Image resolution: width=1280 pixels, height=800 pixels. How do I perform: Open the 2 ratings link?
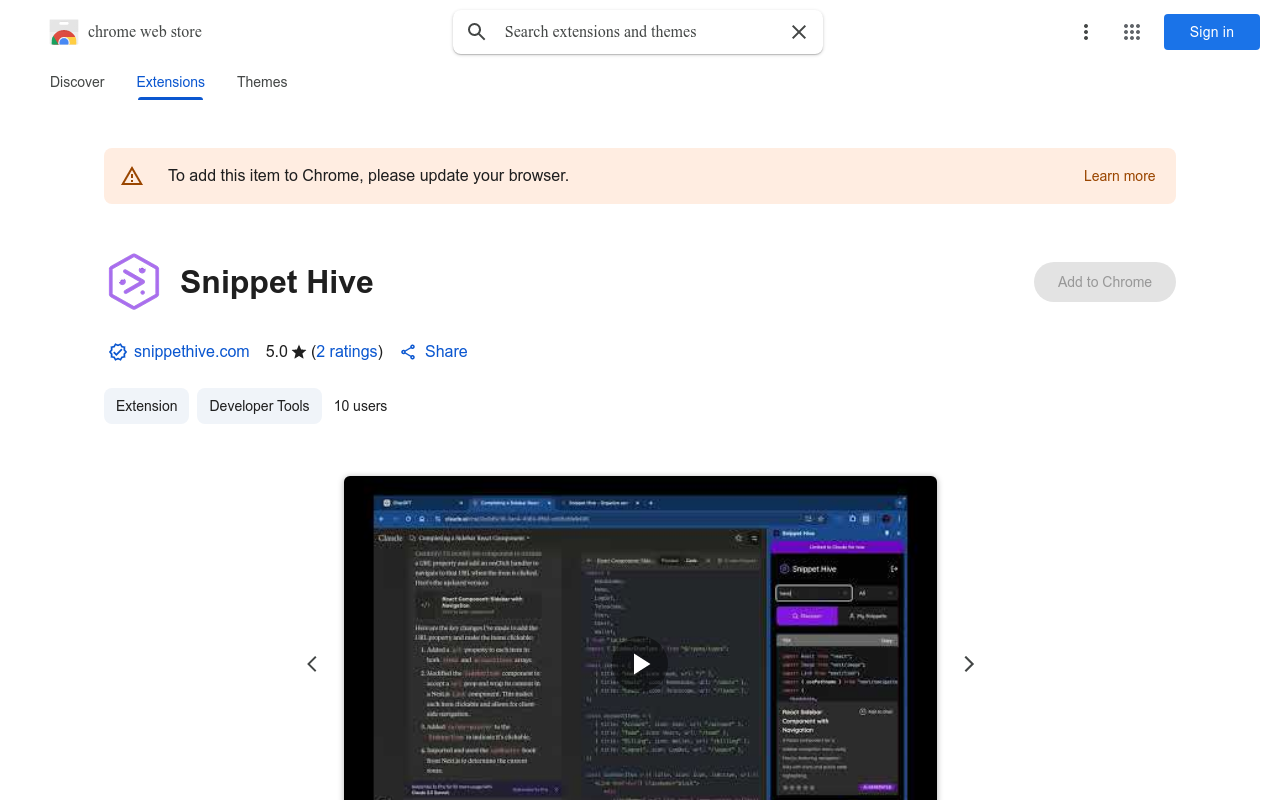pos(347,352)
